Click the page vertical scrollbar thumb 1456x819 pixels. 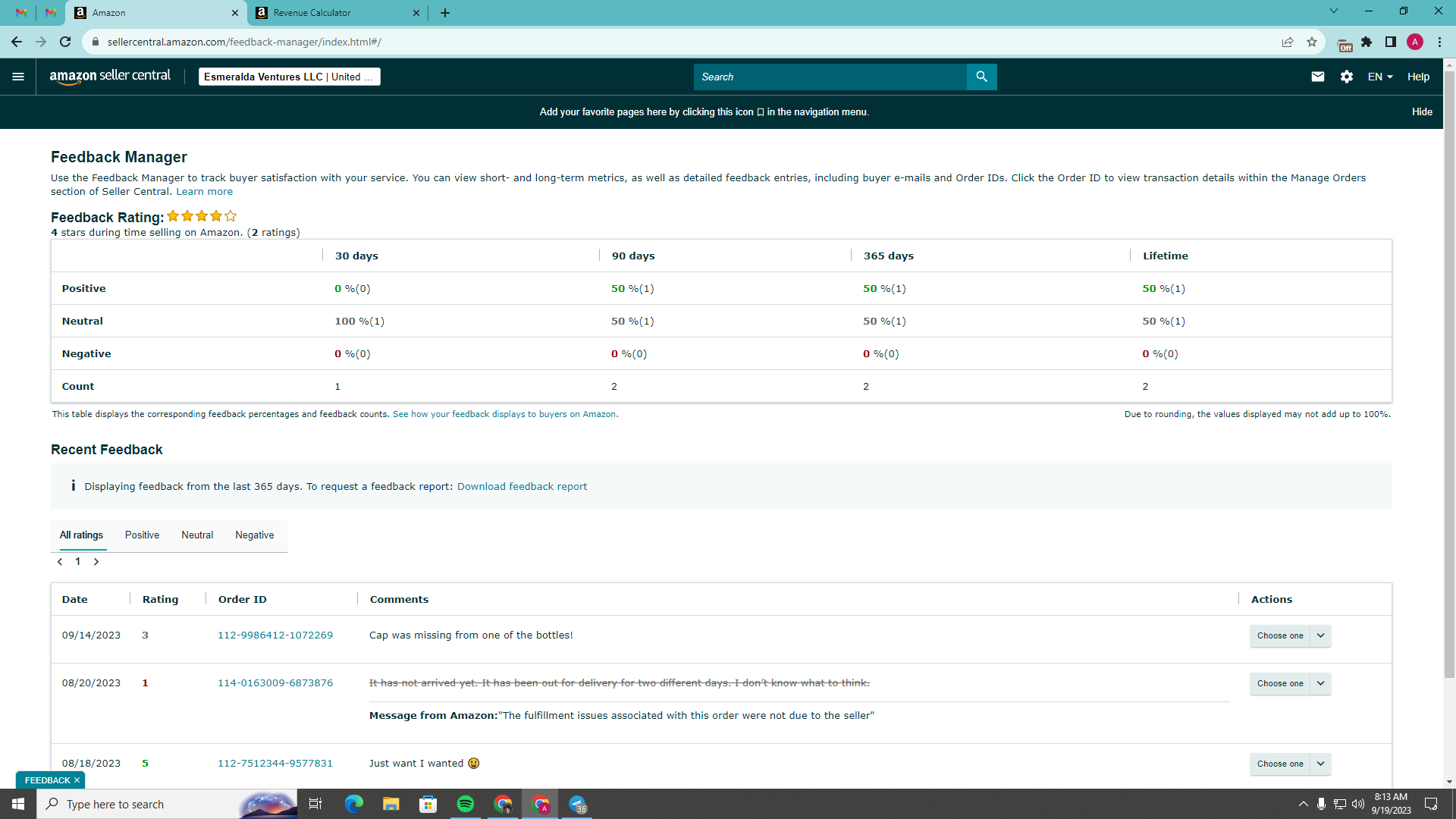click(x=1449, y=375)
